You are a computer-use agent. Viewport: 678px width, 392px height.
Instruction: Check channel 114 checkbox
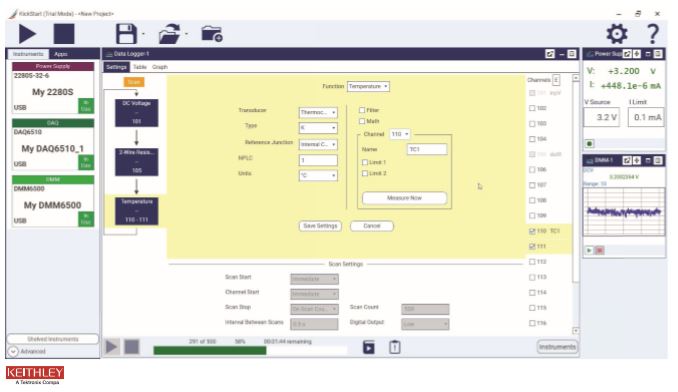click(x=532, y=293)
